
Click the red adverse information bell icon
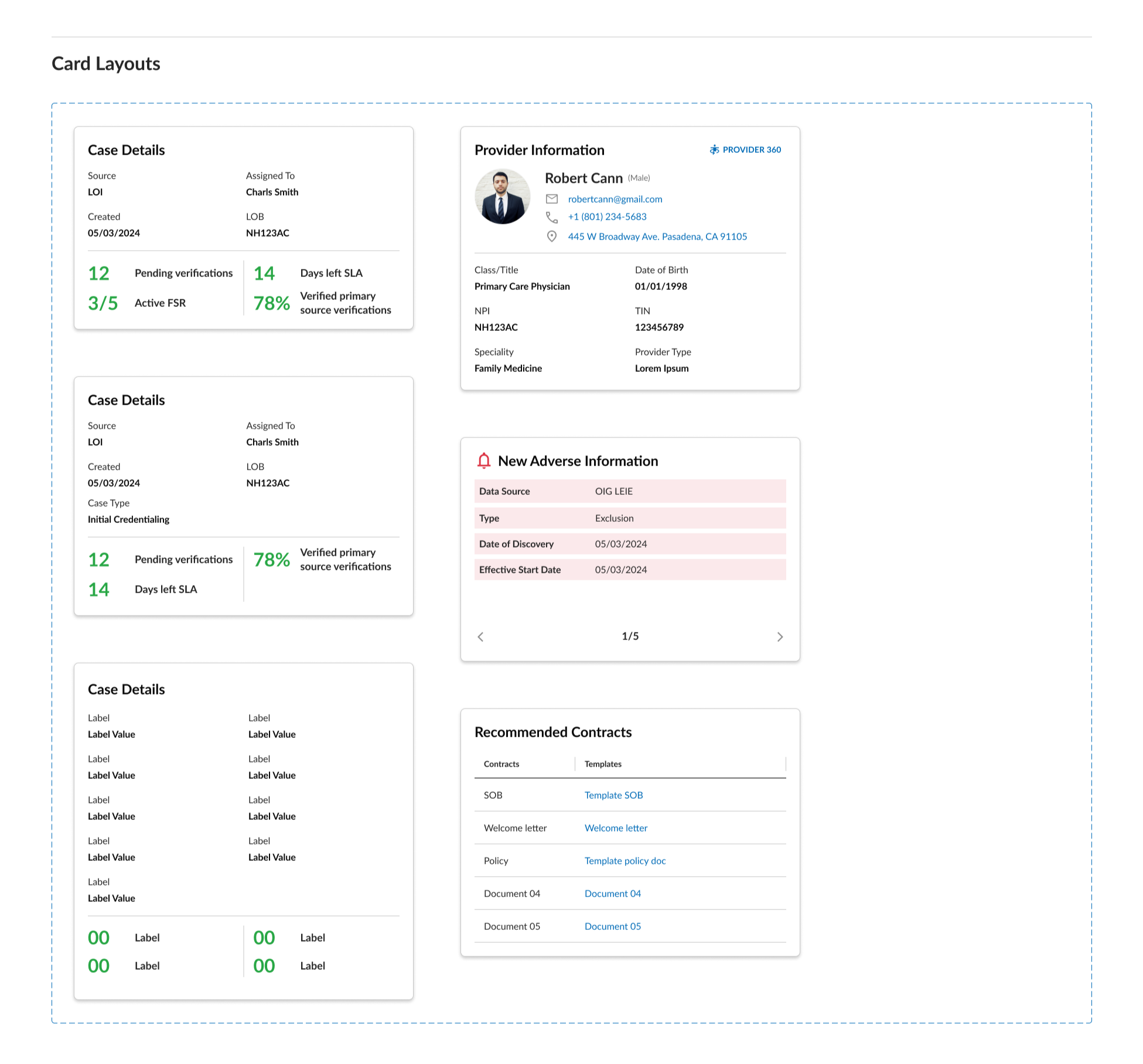point(484,461)
